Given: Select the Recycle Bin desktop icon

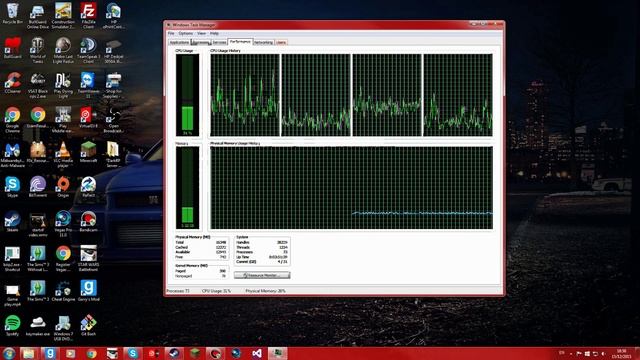Looking at the screenshot, I should pos(13,13).
